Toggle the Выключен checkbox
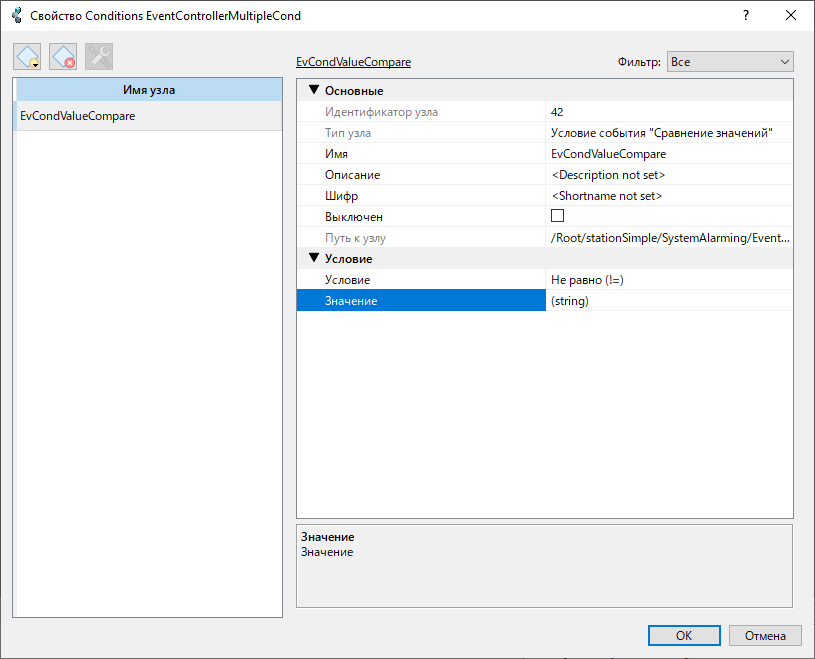Viewport: 815px width, 659px height. click(558, 216)
